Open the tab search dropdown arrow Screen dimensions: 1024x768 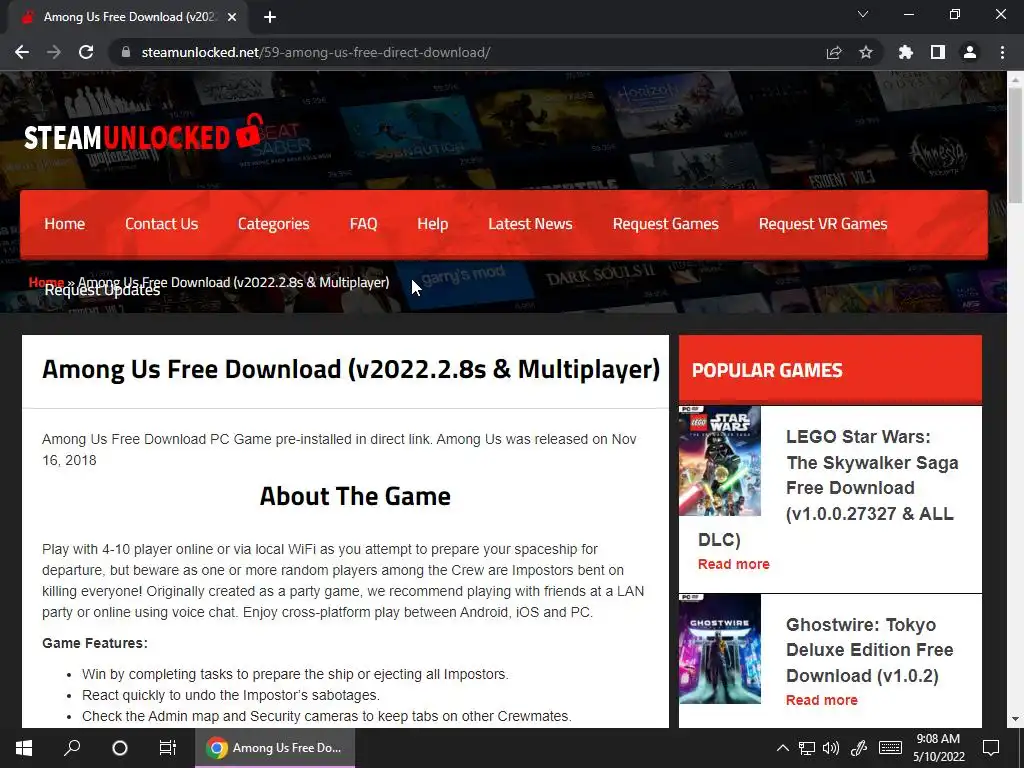[863, 14]
